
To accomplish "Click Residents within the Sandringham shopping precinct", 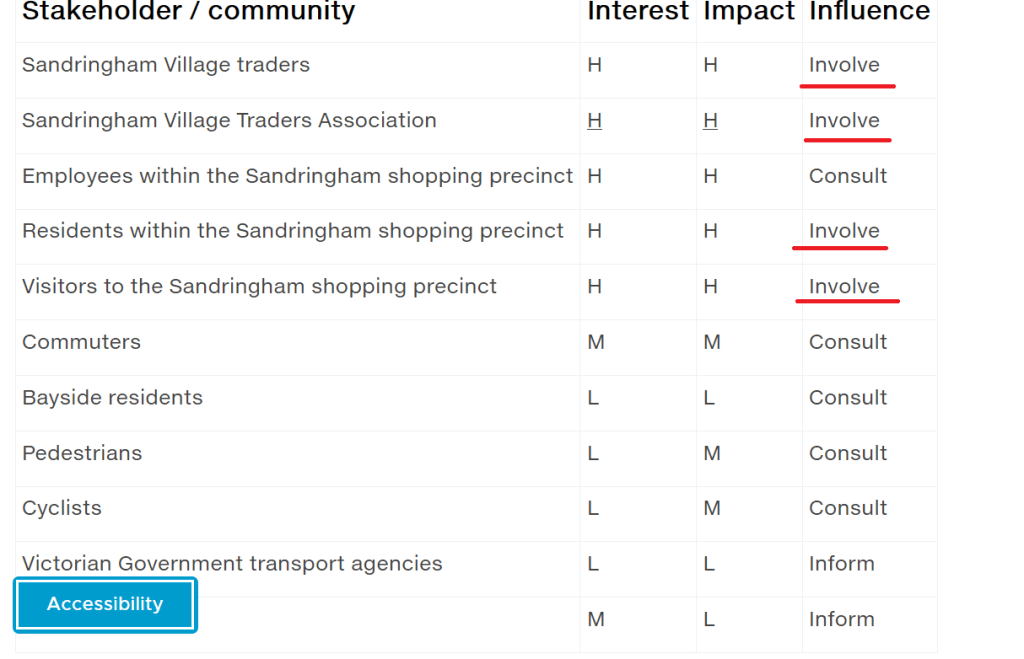I will (293, 231).
